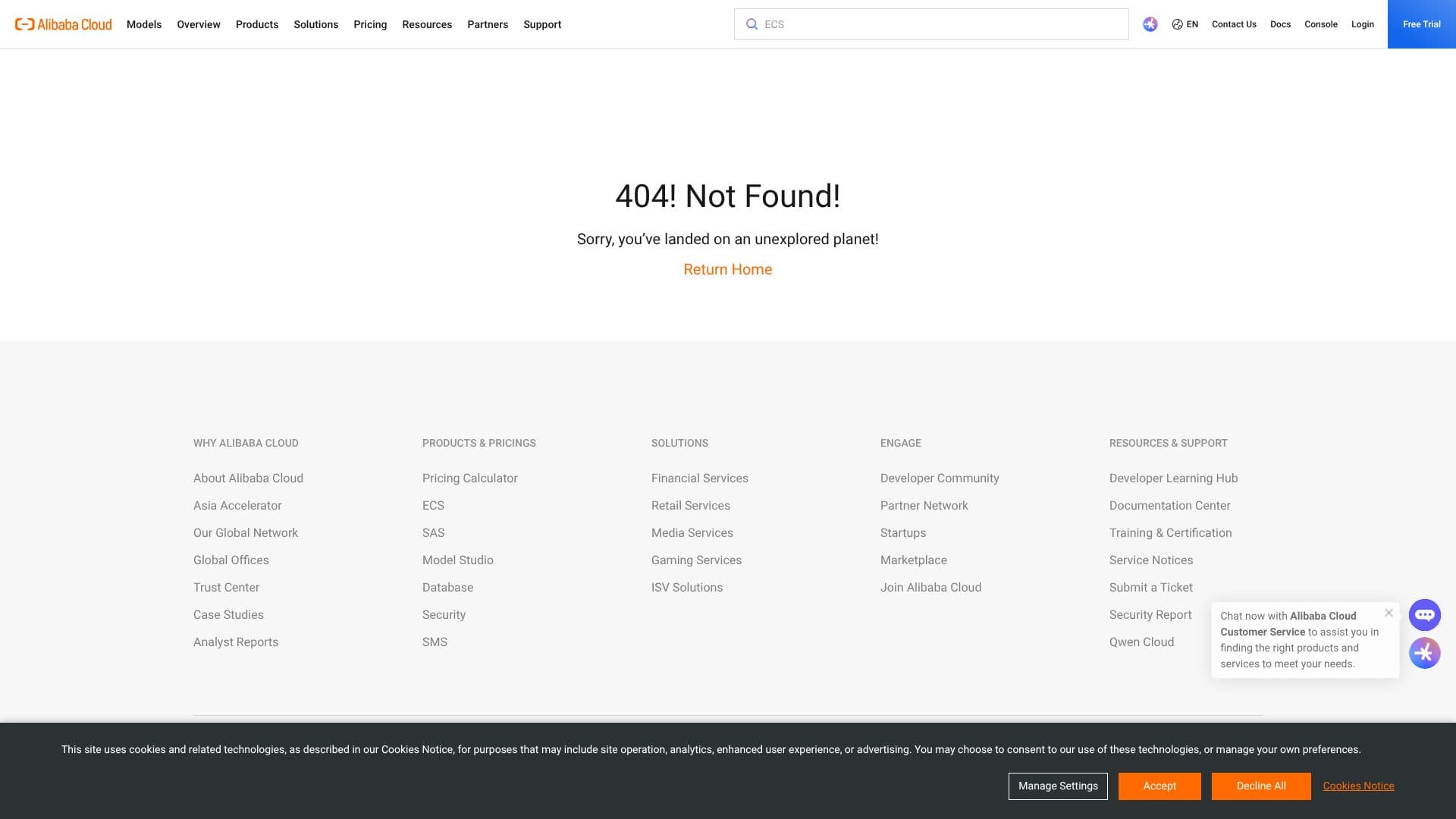Viewport: 1456px width, 819px height.
Task: Click Manage Settings cookie button
Action: pos(1058,786)
